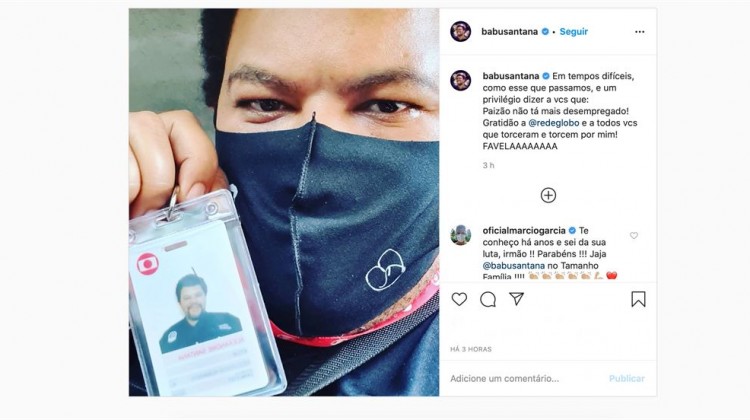Open comments with the speech bubble icon
The image size is (750, 420).
[x=488, y=299]
